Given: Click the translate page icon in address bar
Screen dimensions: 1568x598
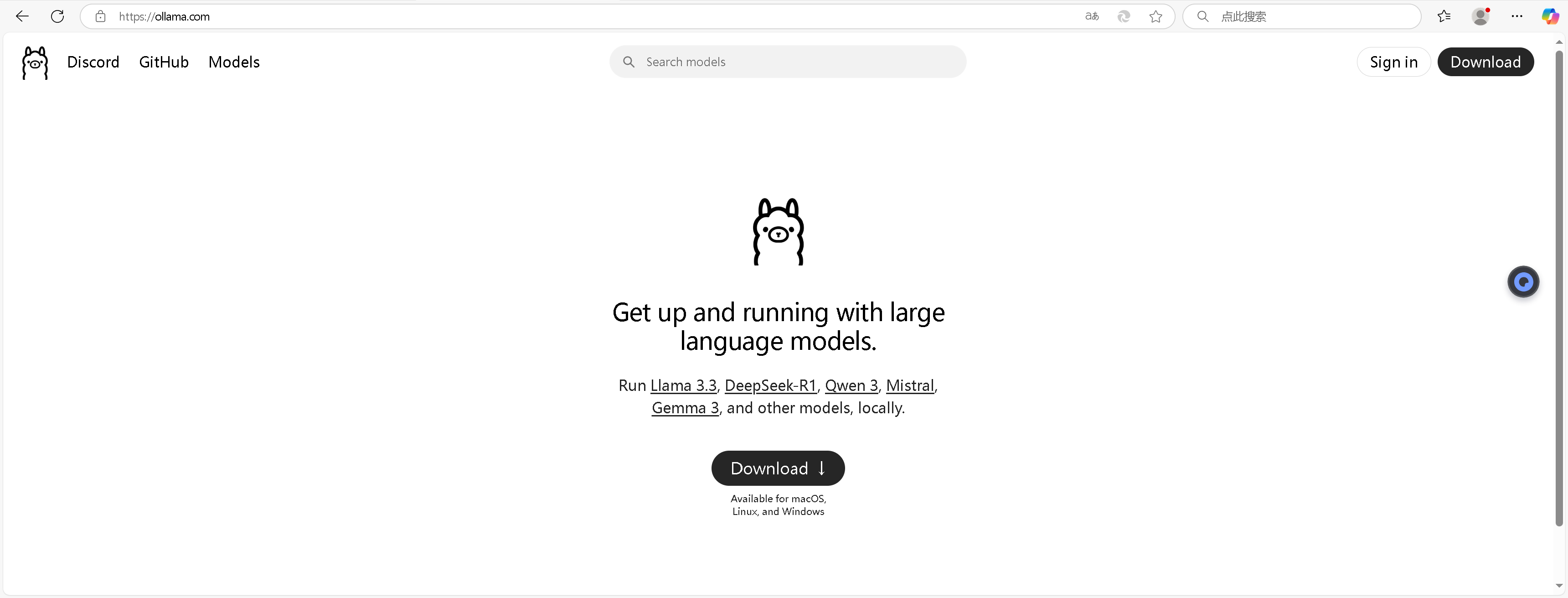Looking at the screenshot, I should coord(1091,16).
